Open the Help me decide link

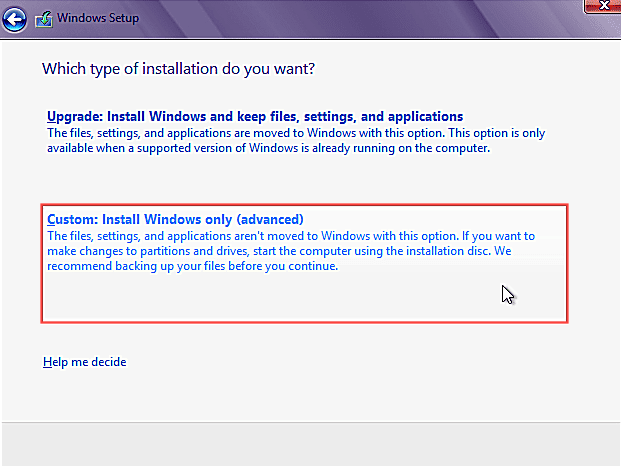pyautogui.click(x=85, y=361)
